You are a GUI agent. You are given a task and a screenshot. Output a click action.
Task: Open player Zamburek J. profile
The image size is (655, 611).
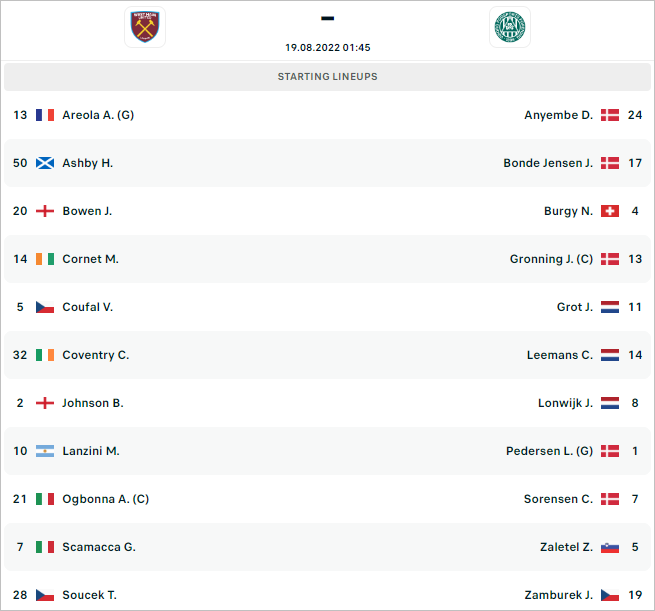click(559, 595)
